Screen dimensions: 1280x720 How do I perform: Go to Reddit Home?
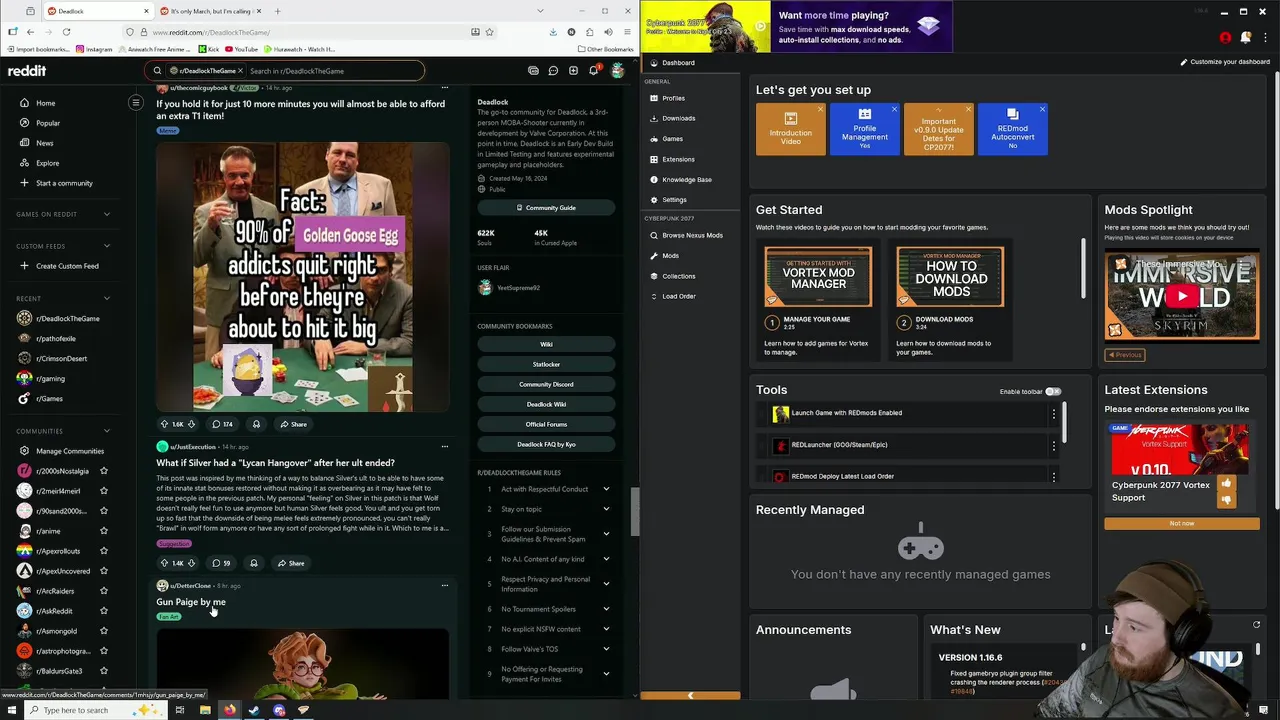coord(45,103)
